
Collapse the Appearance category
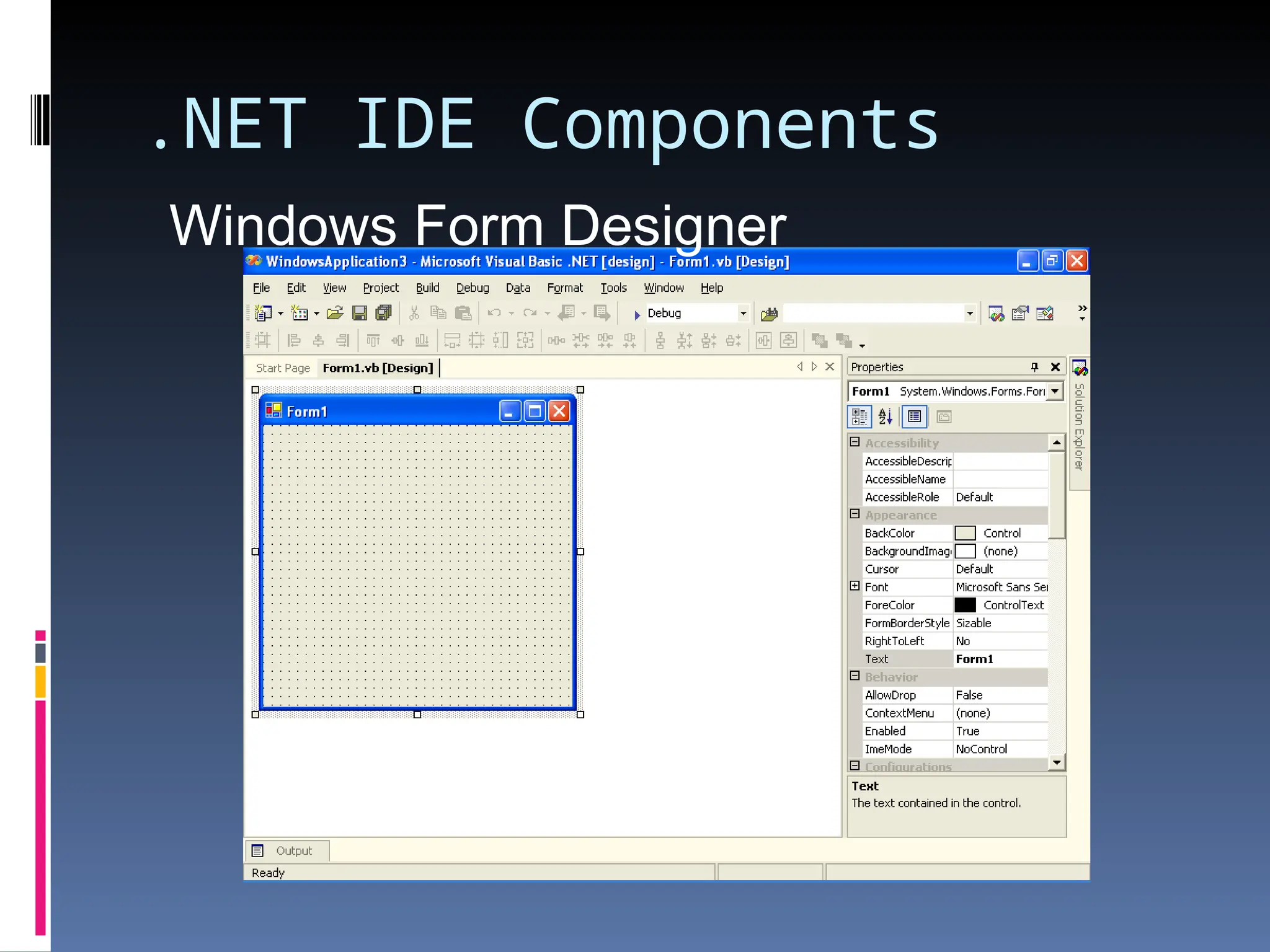tap(855, 514)
